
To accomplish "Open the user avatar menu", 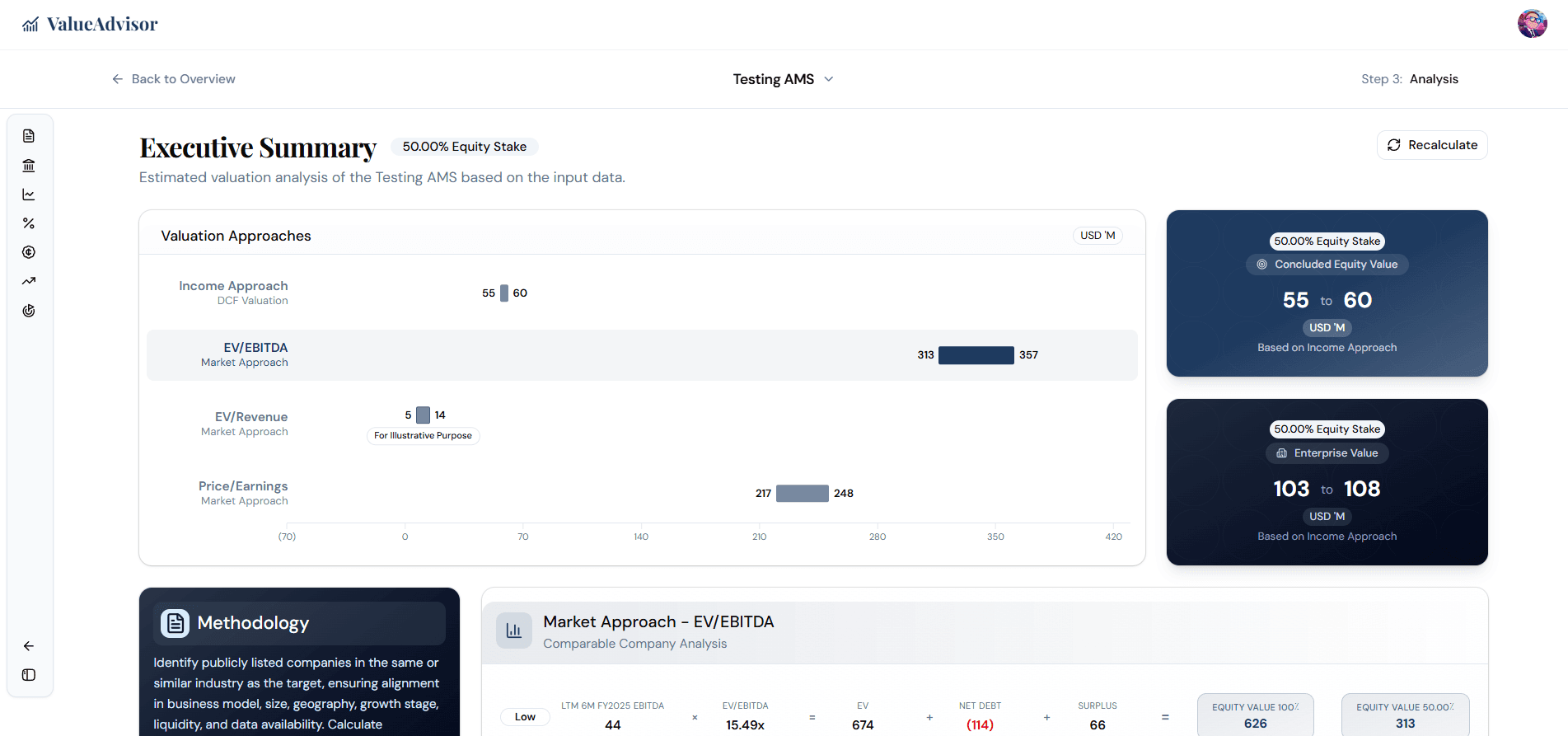I will [x=1532, y=24].
